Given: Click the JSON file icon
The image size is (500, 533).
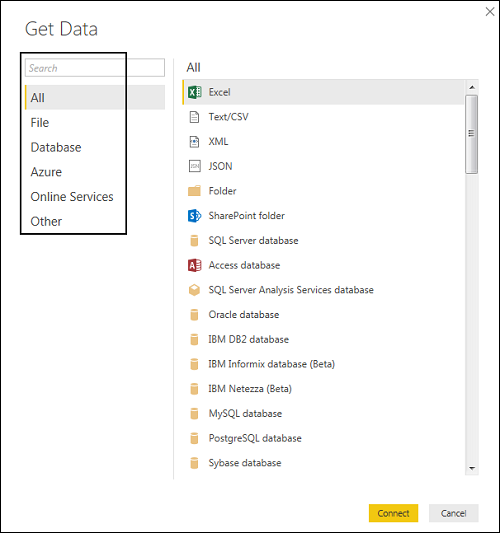Looking at the screenshot, I should [x=194, y=166].
